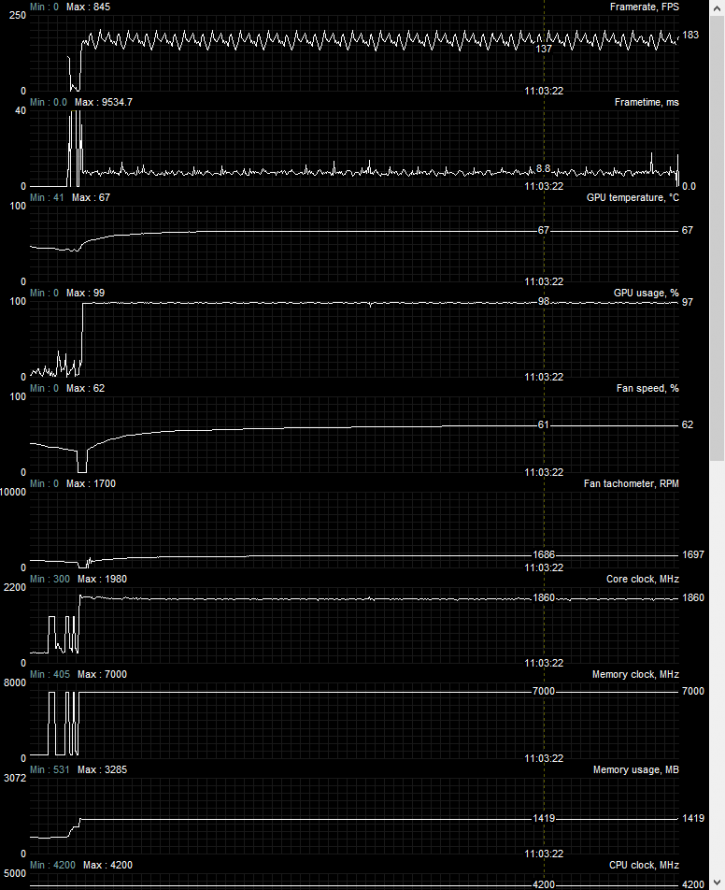Click the 11:03:22 timestamp under memory usage graph
Viewport: 725px width, 890px height.
[x=543, y=854]
